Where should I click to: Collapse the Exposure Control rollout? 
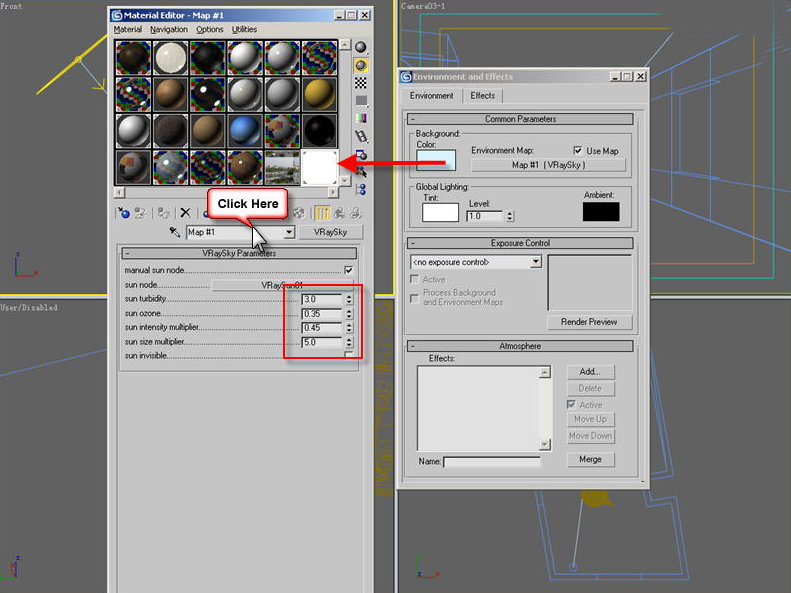[x=520, y=243]
